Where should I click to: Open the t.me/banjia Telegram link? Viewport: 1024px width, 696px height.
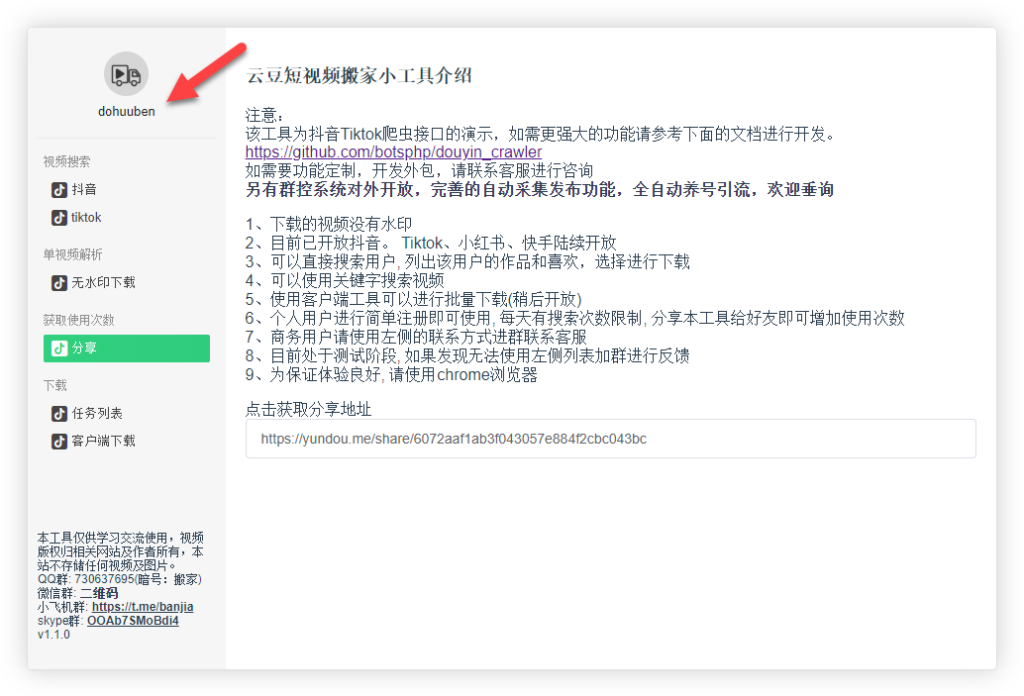[x=142, y=607]
